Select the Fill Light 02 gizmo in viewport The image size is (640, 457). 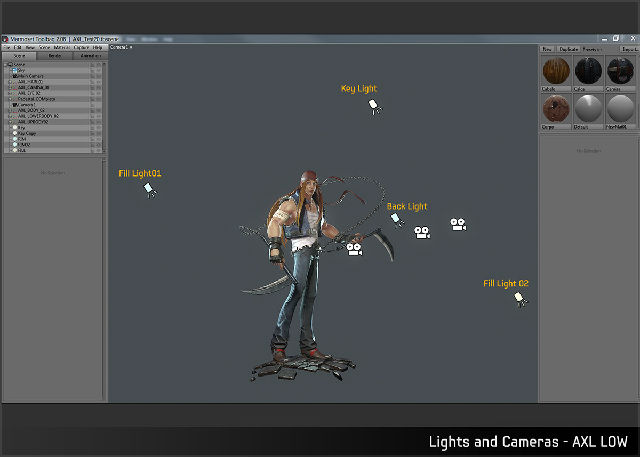click(x=520, y=299)
